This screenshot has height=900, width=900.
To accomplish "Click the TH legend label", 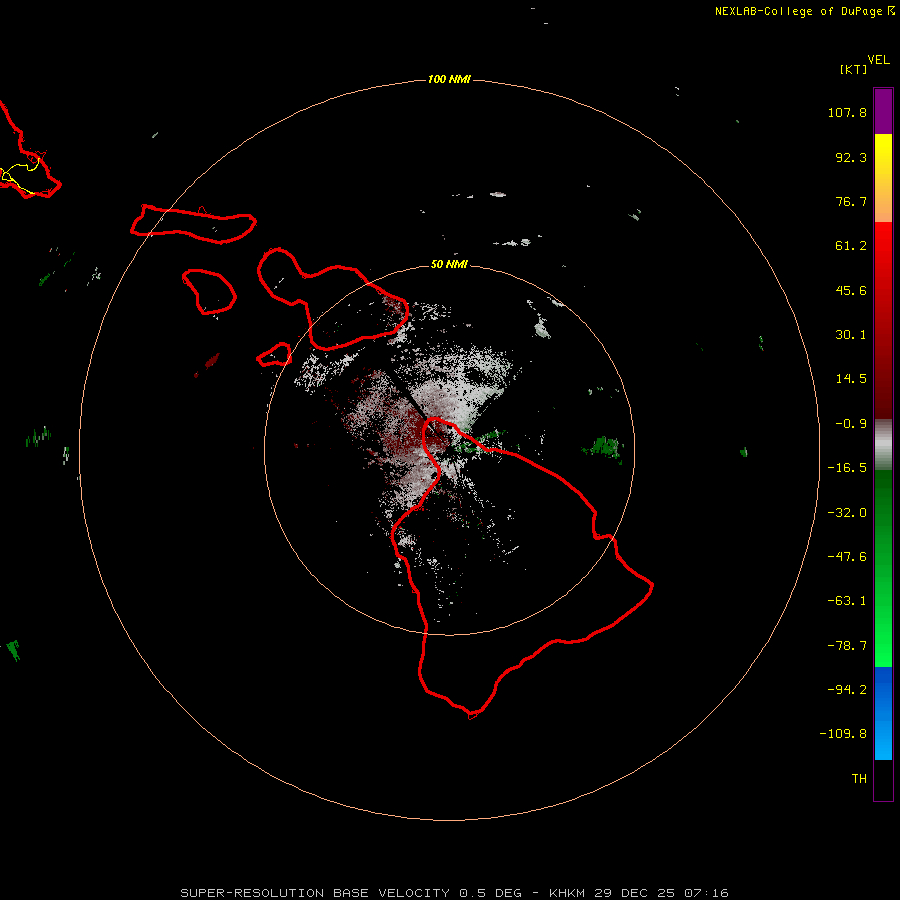I will 859,778.
